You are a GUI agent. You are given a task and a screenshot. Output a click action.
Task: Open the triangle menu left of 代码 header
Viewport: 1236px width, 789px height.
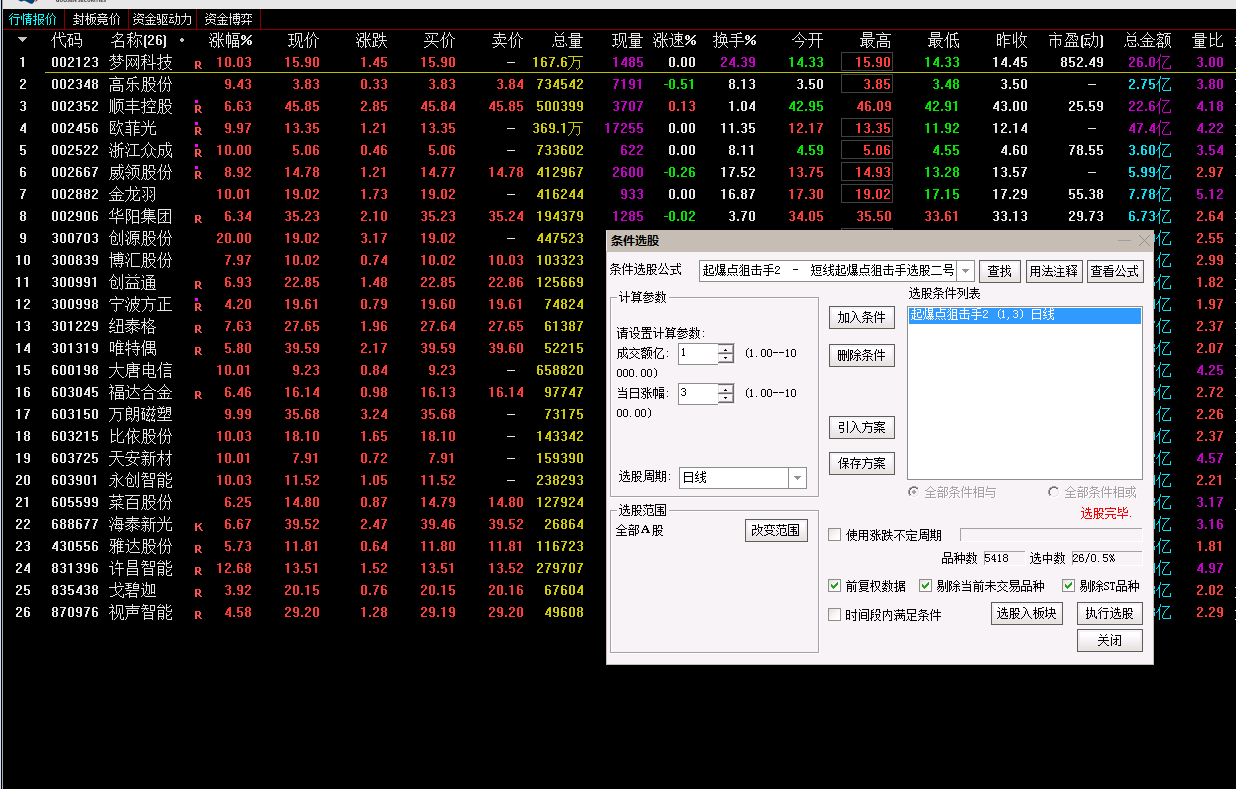pyautogui.click(x=22, y=40)
